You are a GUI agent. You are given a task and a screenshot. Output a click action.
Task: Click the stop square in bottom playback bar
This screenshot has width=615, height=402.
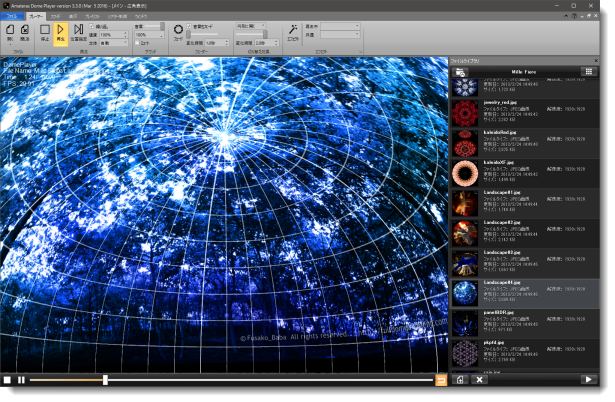[x=7, y=380]
